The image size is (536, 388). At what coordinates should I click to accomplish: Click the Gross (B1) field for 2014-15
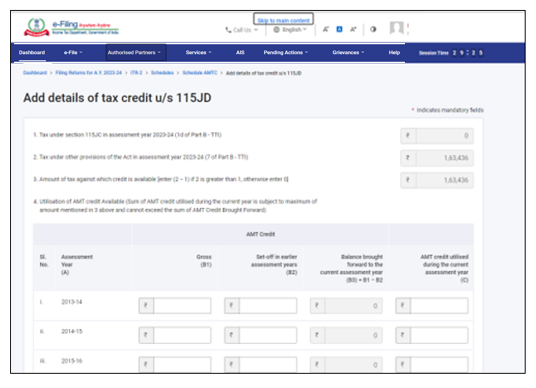pos(175,335)
